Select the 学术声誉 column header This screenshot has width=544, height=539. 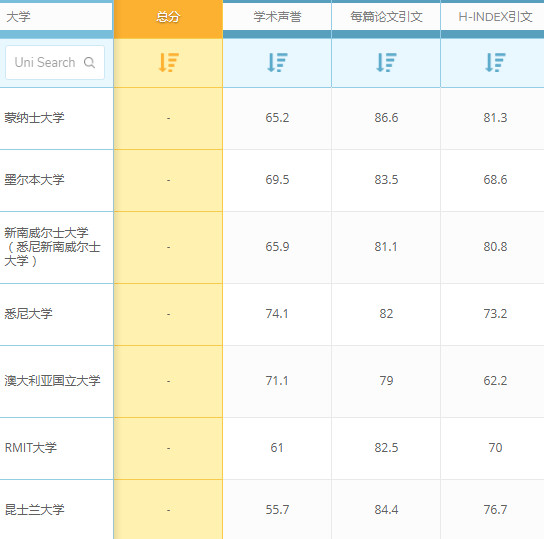click(277, 17)
